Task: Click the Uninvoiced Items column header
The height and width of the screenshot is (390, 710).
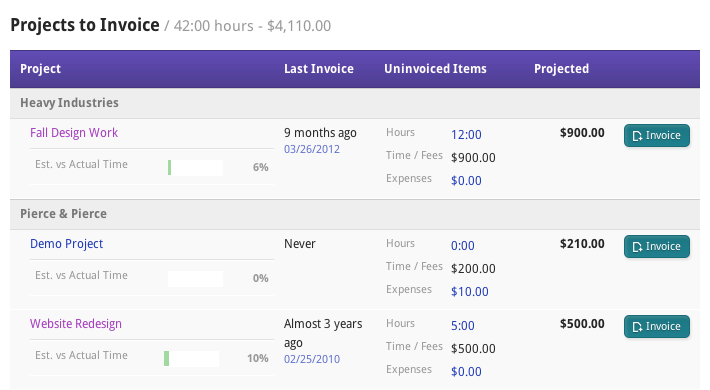Action: tap(435, 69)
